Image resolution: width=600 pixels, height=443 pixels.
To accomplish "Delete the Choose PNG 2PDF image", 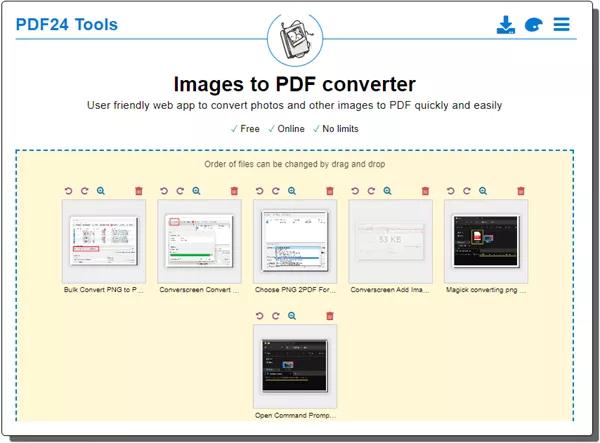I will click(x=330, y=191).
